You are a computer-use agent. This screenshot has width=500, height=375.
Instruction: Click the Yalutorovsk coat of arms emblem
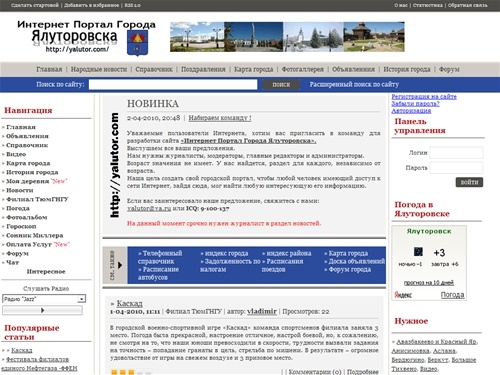137,43
